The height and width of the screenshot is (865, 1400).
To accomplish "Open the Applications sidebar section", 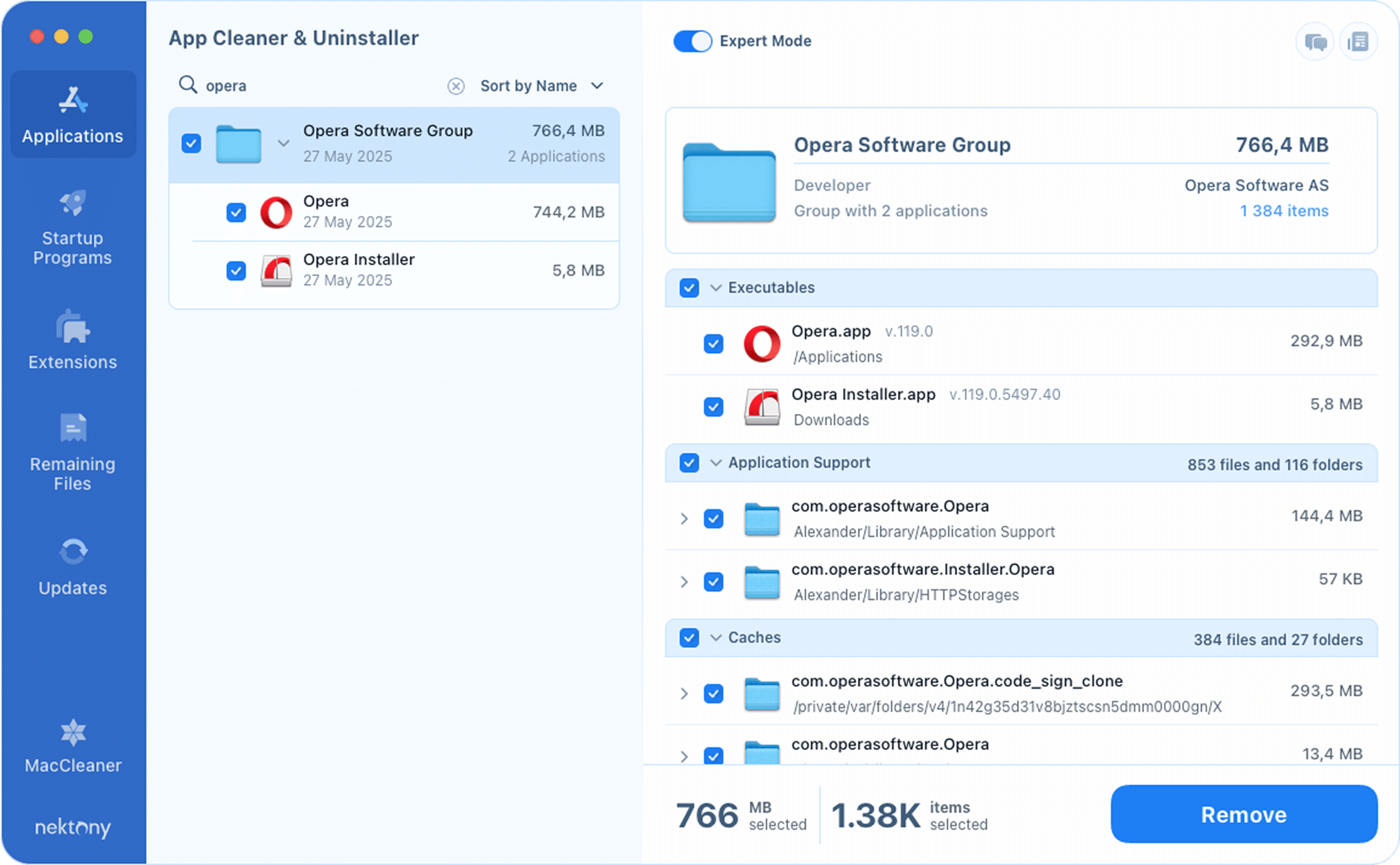I will click(73, 115).
